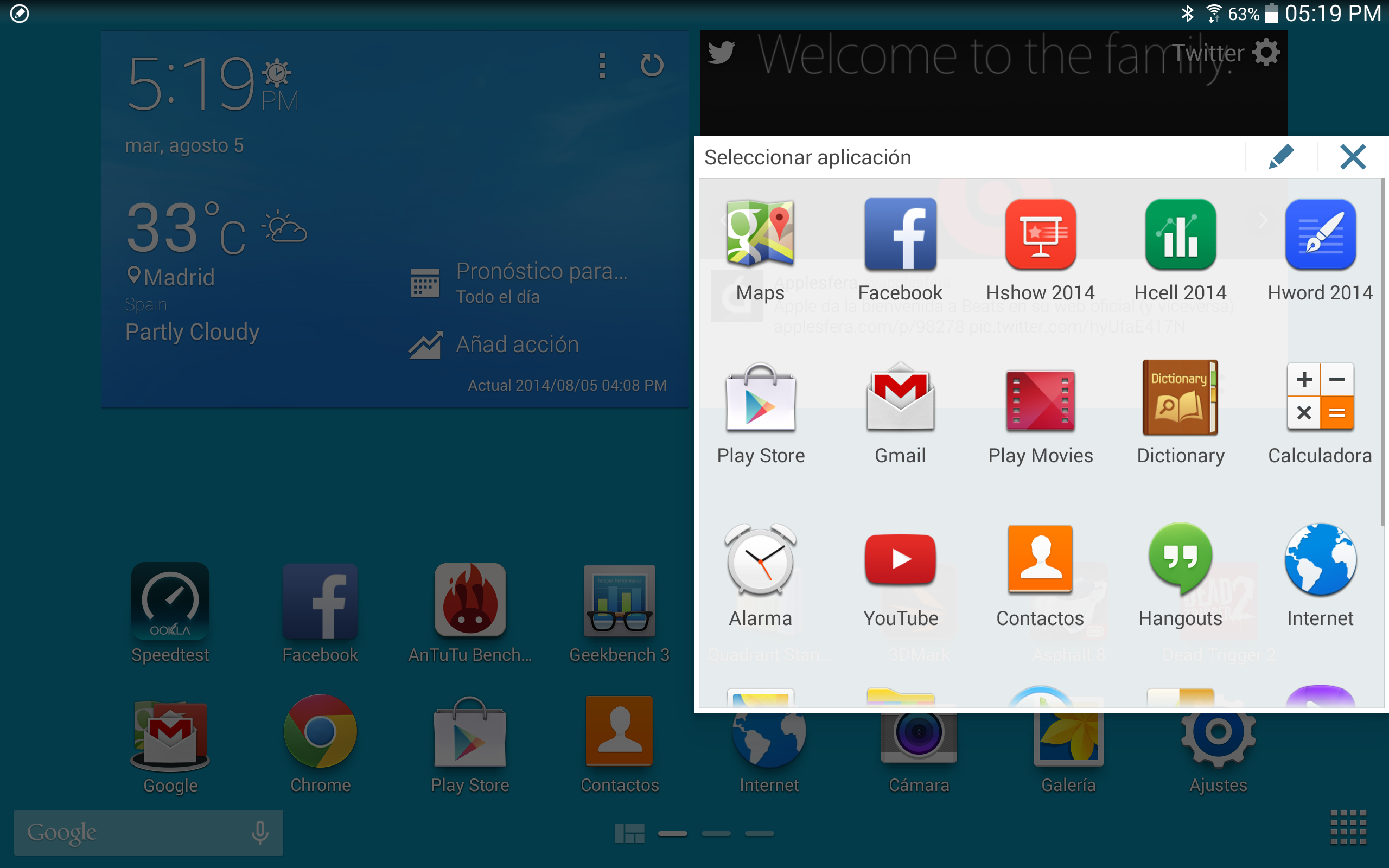Open Hcell 2014 spreadsheet app
1389x868 pixels.
[1180, 250]
